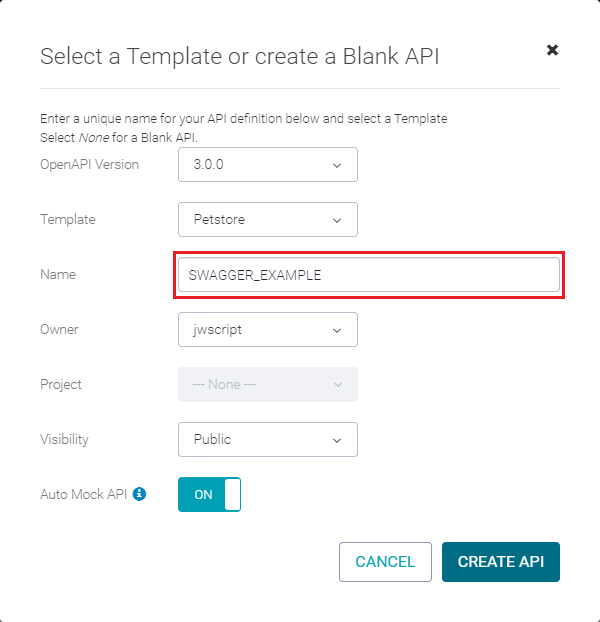The width and height of the screenshot is (600, 622).
Task: Open the OpenAPI Version 3.0.0 dropdown
Action: click(x=268, y=165)
